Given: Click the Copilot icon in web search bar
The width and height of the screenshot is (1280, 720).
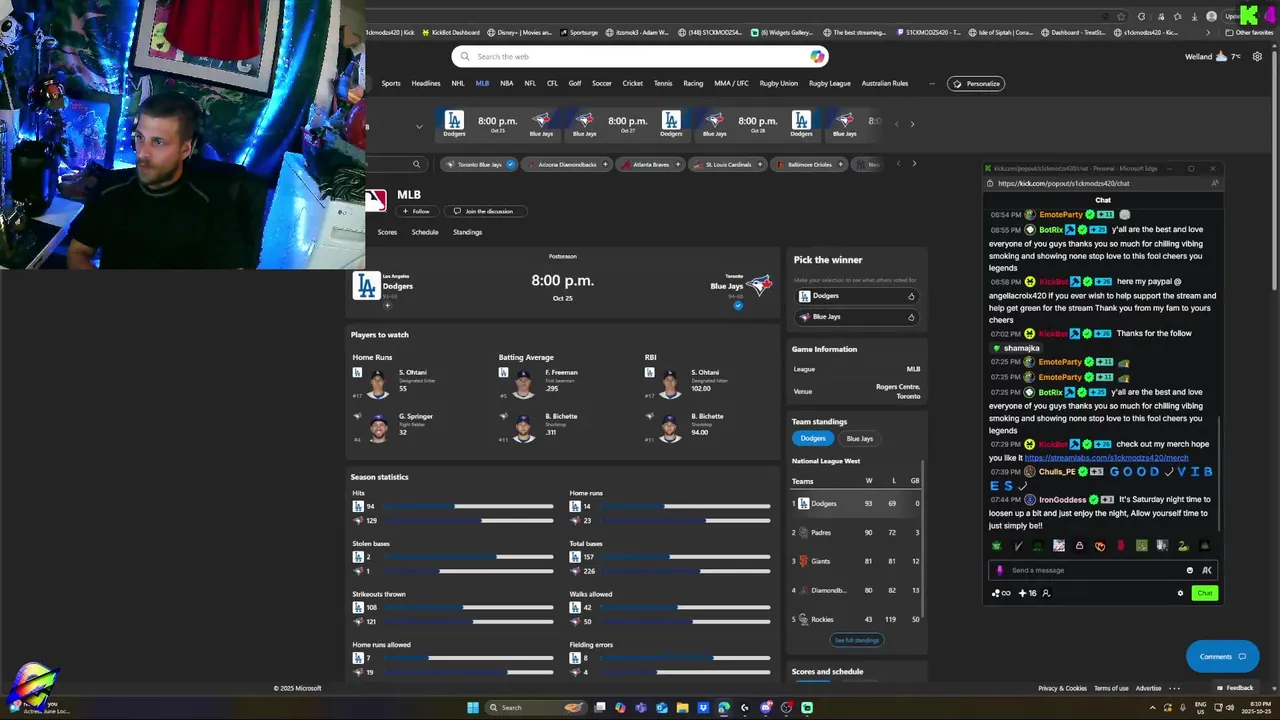Looking at the screenshot, I should point(817,57).
